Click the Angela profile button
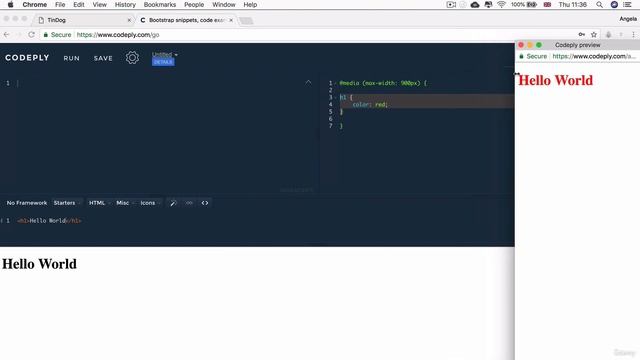 click(628, 19)
